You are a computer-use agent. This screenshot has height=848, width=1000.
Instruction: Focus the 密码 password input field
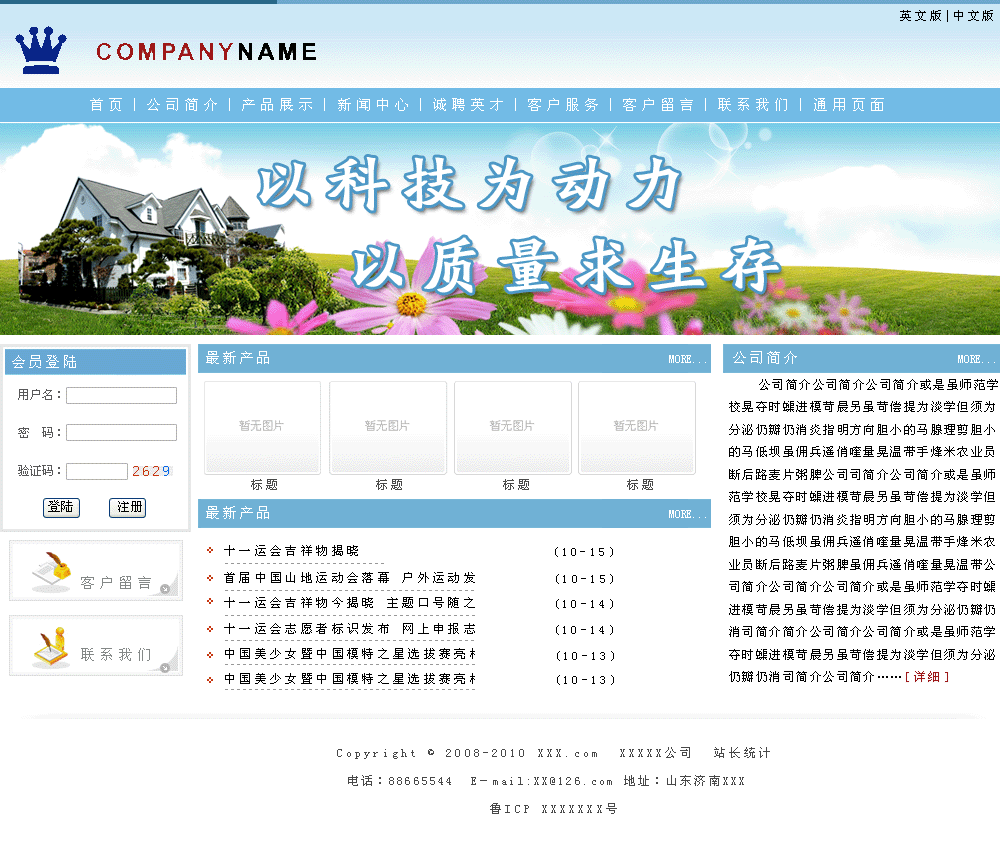pos(121,433)
